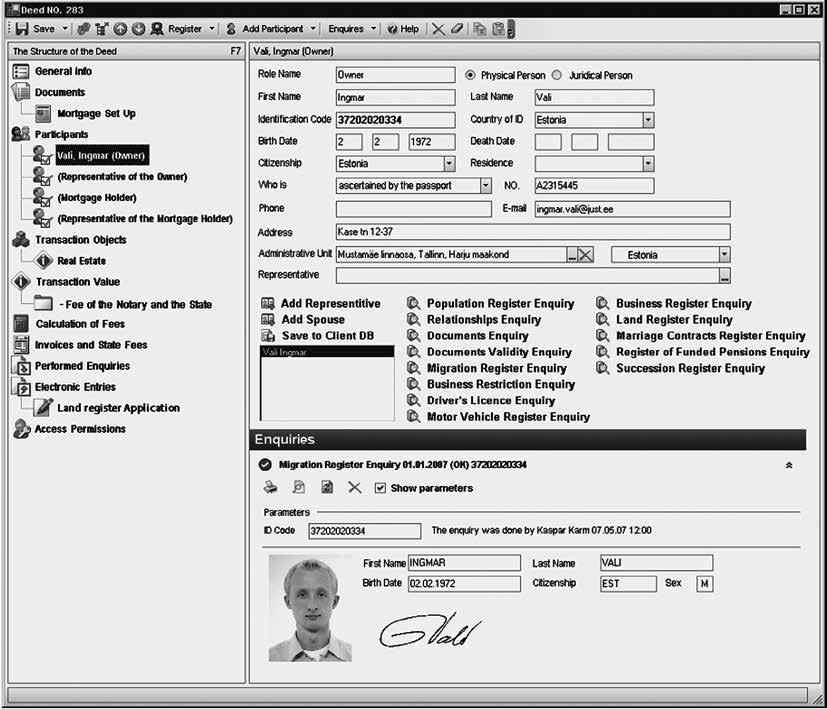Click the Population Register Enquiry magnifier icon

pos(414,303)
